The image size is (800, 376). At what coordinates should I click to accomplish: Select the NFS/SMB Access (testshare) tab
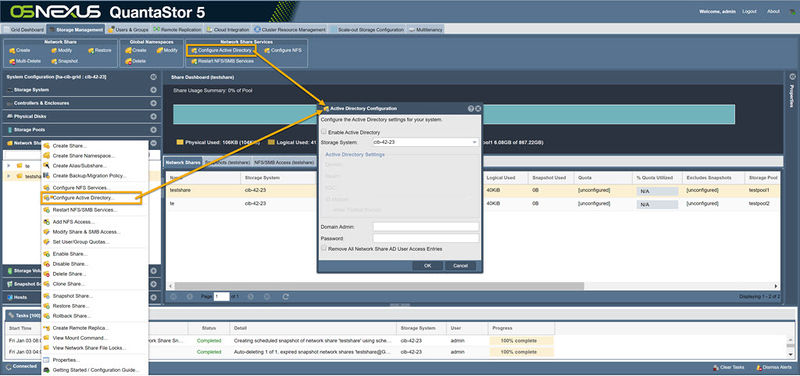pyautogui.click(x=284, y=162)
